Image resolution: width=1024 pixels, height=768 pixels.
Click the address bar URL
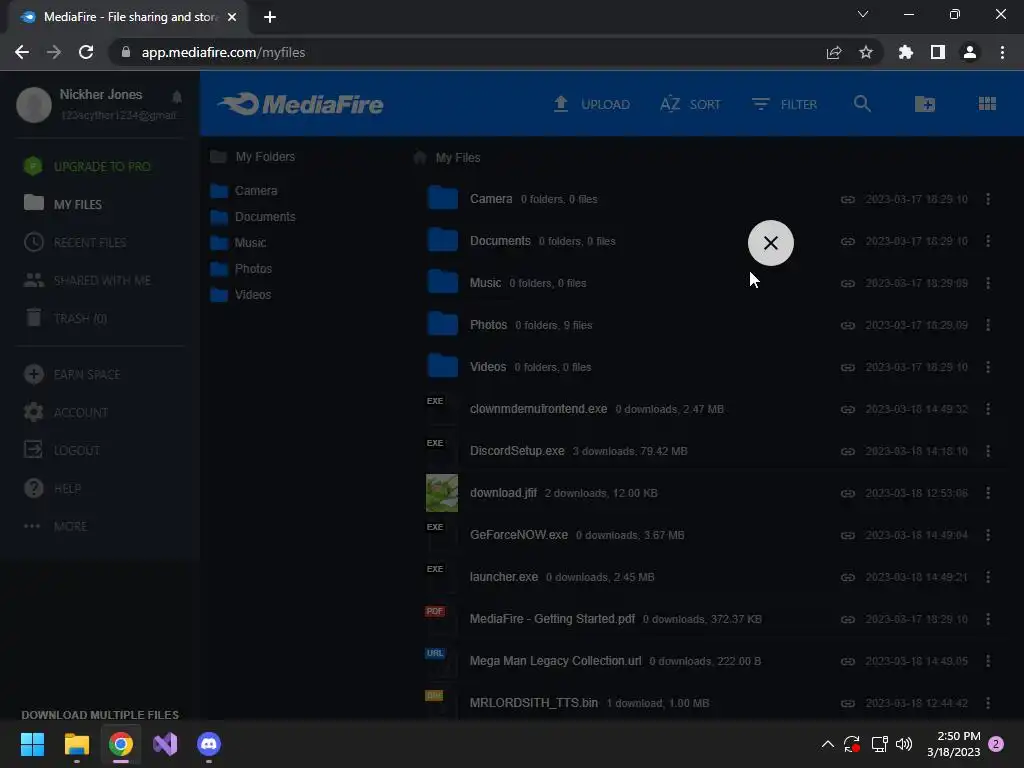(223, 52)
